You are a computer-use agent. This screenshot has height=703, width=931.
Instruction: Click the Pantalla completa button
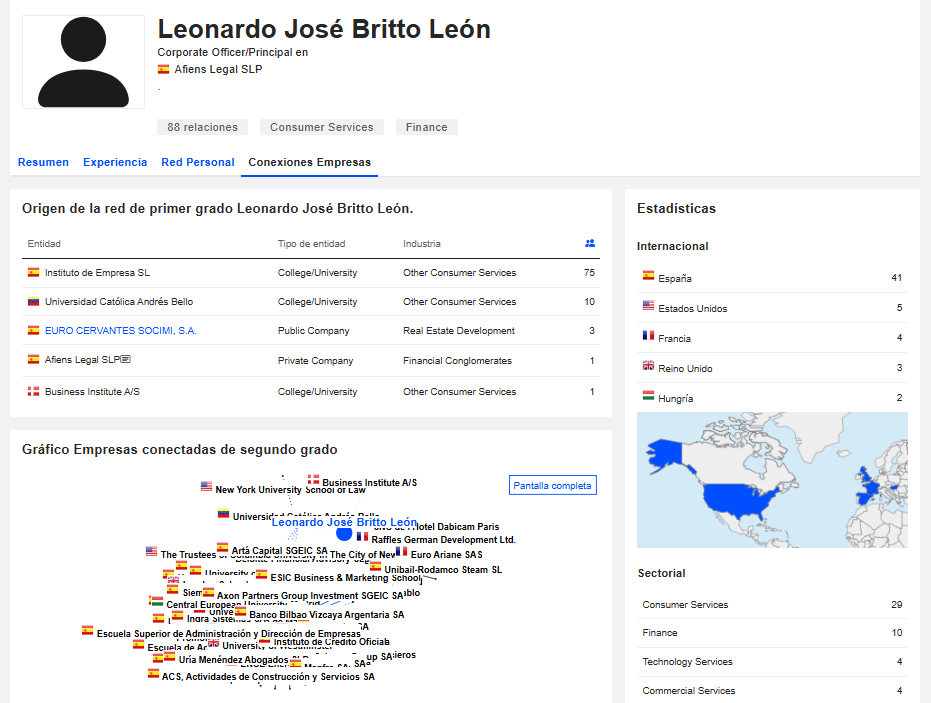[552, 486]
